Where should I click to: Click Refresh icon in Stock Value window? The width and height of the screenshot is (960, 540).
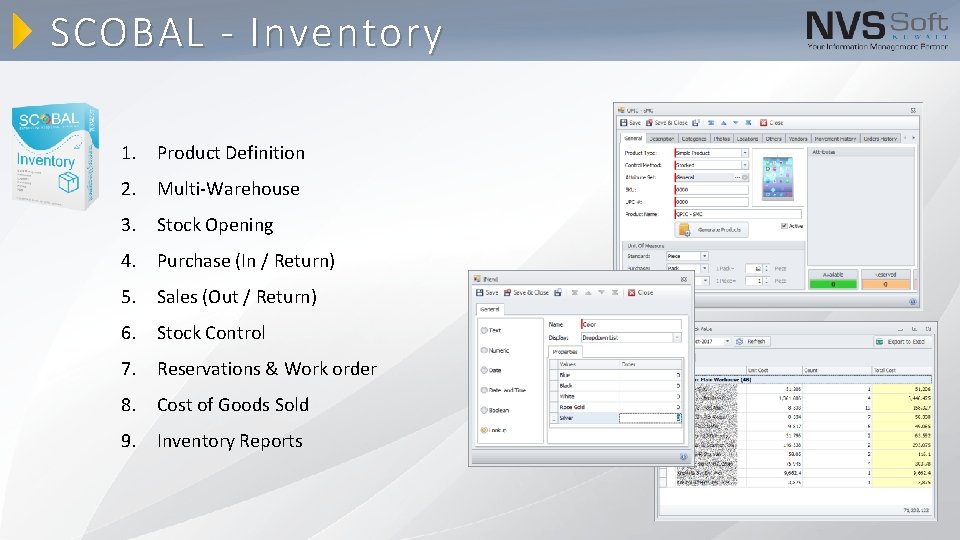click(739, 342)
